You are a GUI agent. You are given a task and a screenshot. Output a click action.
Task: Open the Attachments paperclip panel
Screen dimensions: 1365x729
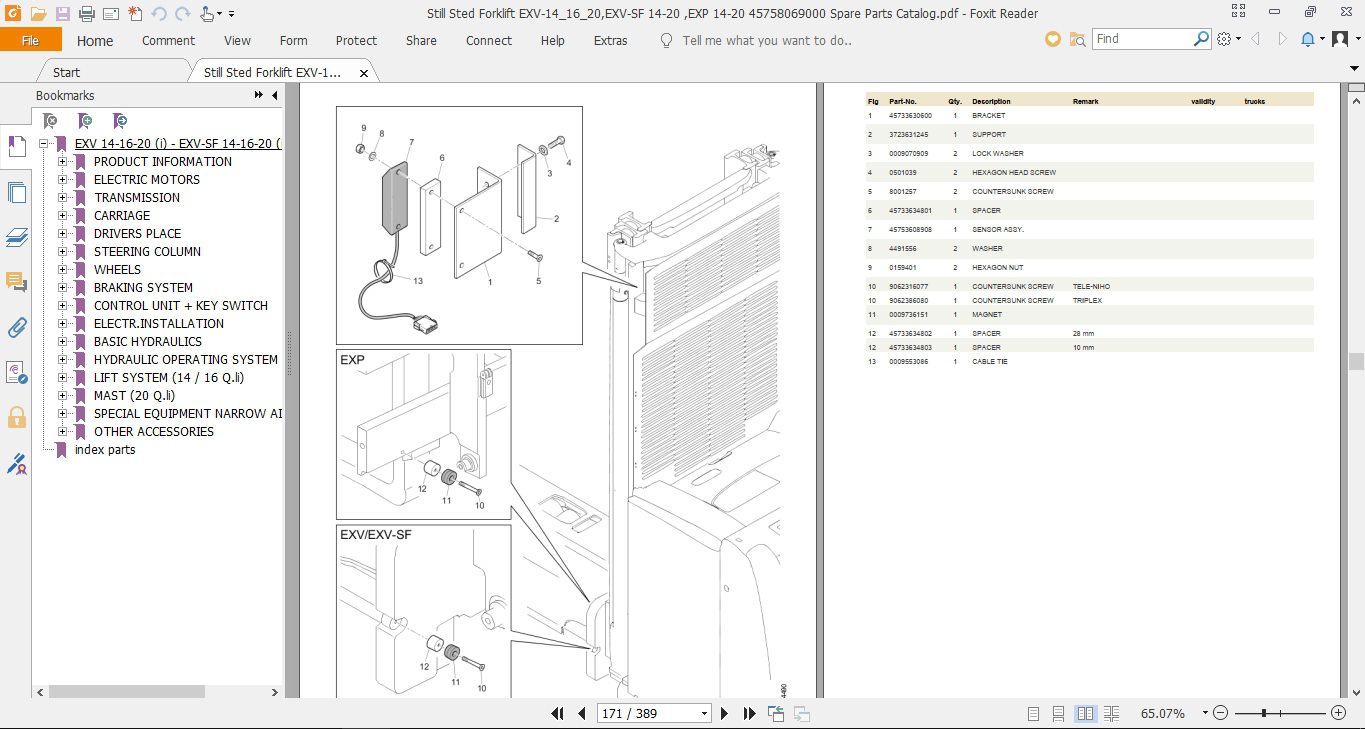[16, 327]
